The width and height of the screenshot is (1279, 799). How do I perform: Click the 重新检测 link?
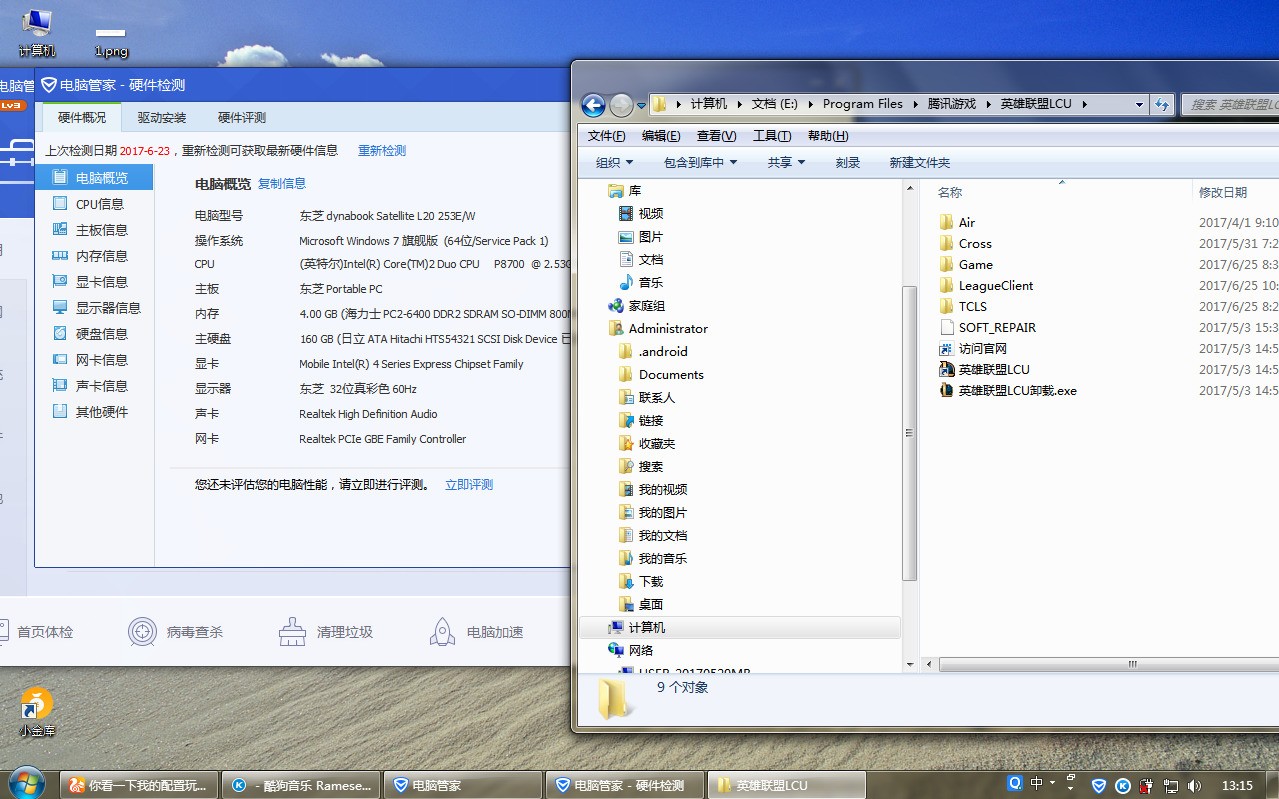pos(382,151)
